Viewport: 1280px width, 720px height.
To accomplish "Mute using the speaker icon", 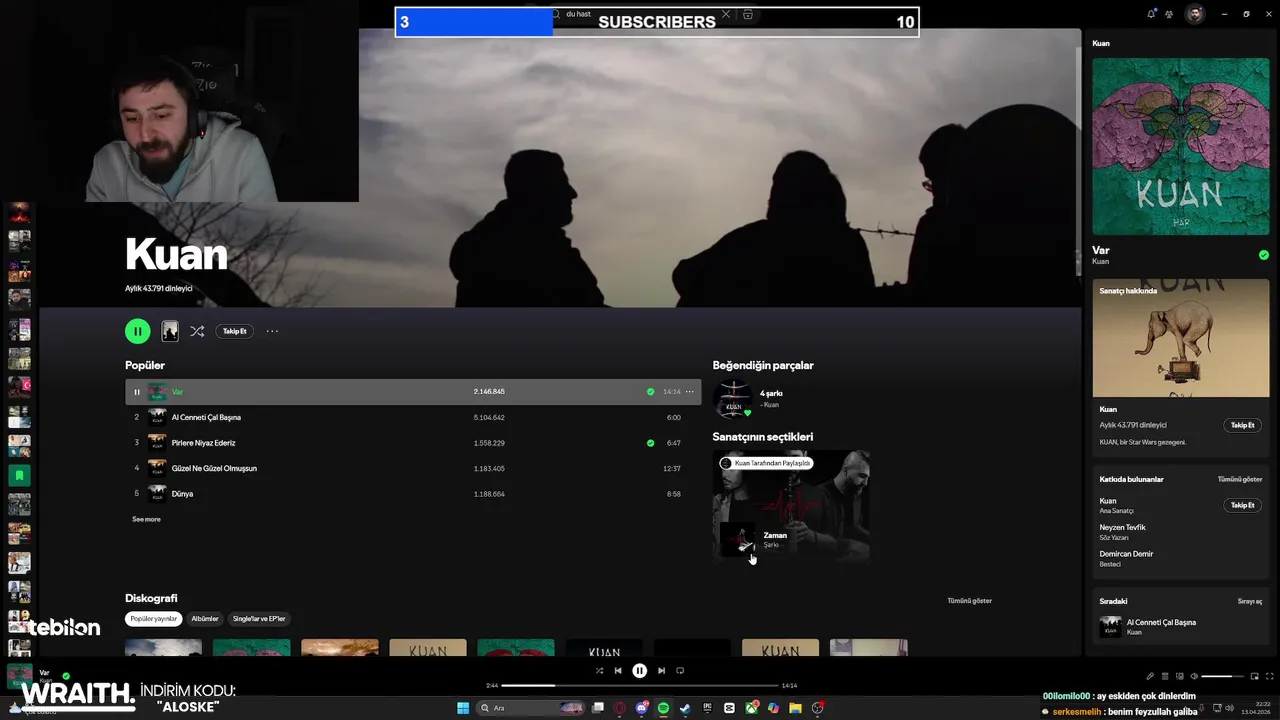I will click(x=1193, y=677).
